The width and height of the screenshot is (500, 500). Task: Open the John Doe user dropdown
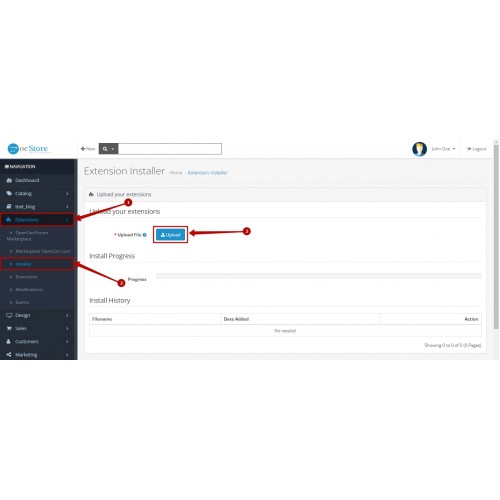(x=443, y=149)
